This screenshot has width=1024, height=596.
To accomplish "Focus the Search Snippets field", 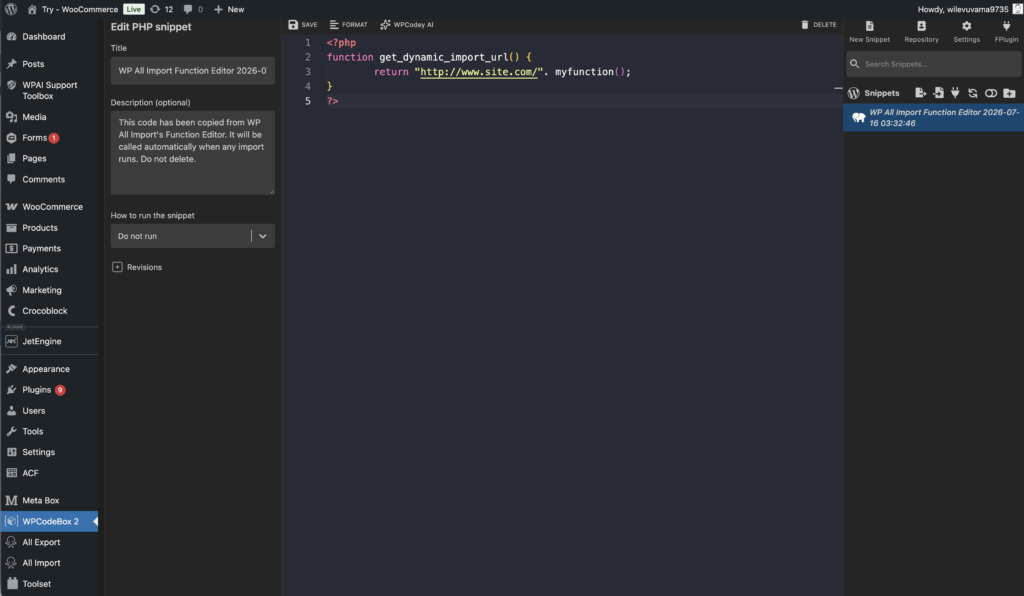I will point(934,64).
